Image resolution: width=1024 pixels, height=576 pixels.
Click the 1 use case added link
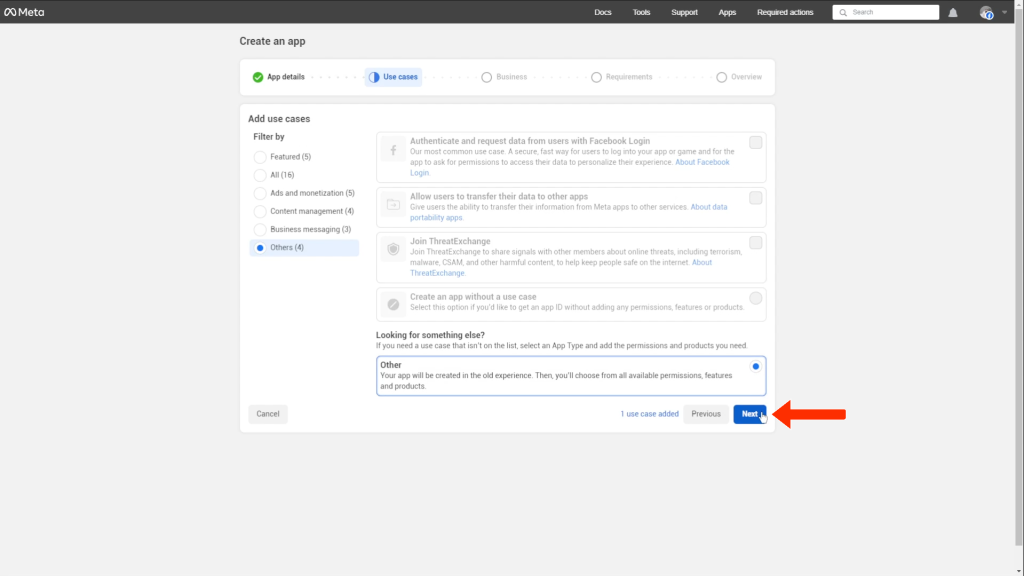pyautogui.click(x=649, y=414)
